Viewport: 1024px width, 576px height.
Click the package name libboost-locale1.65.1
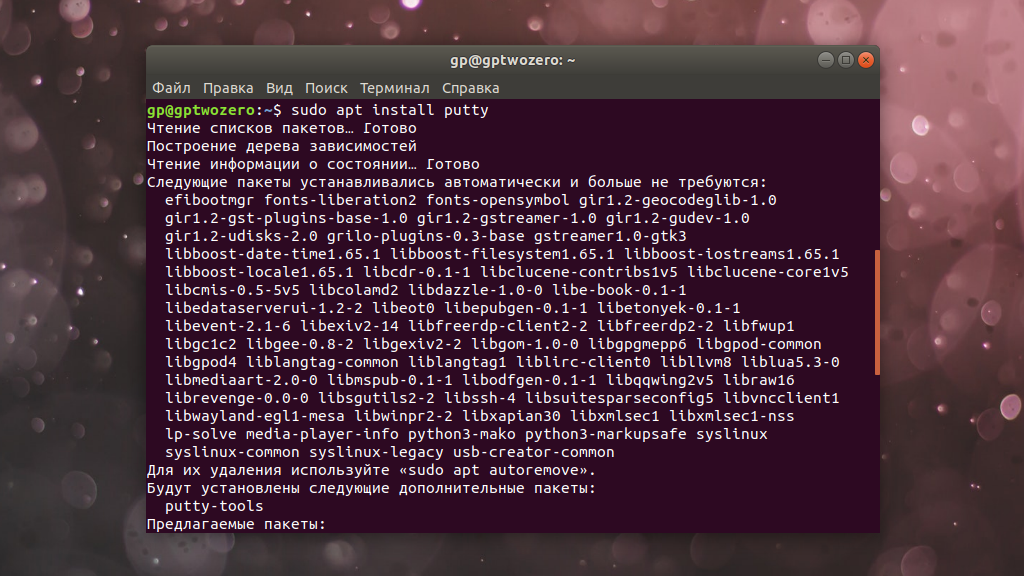click(x=259, y=272)
